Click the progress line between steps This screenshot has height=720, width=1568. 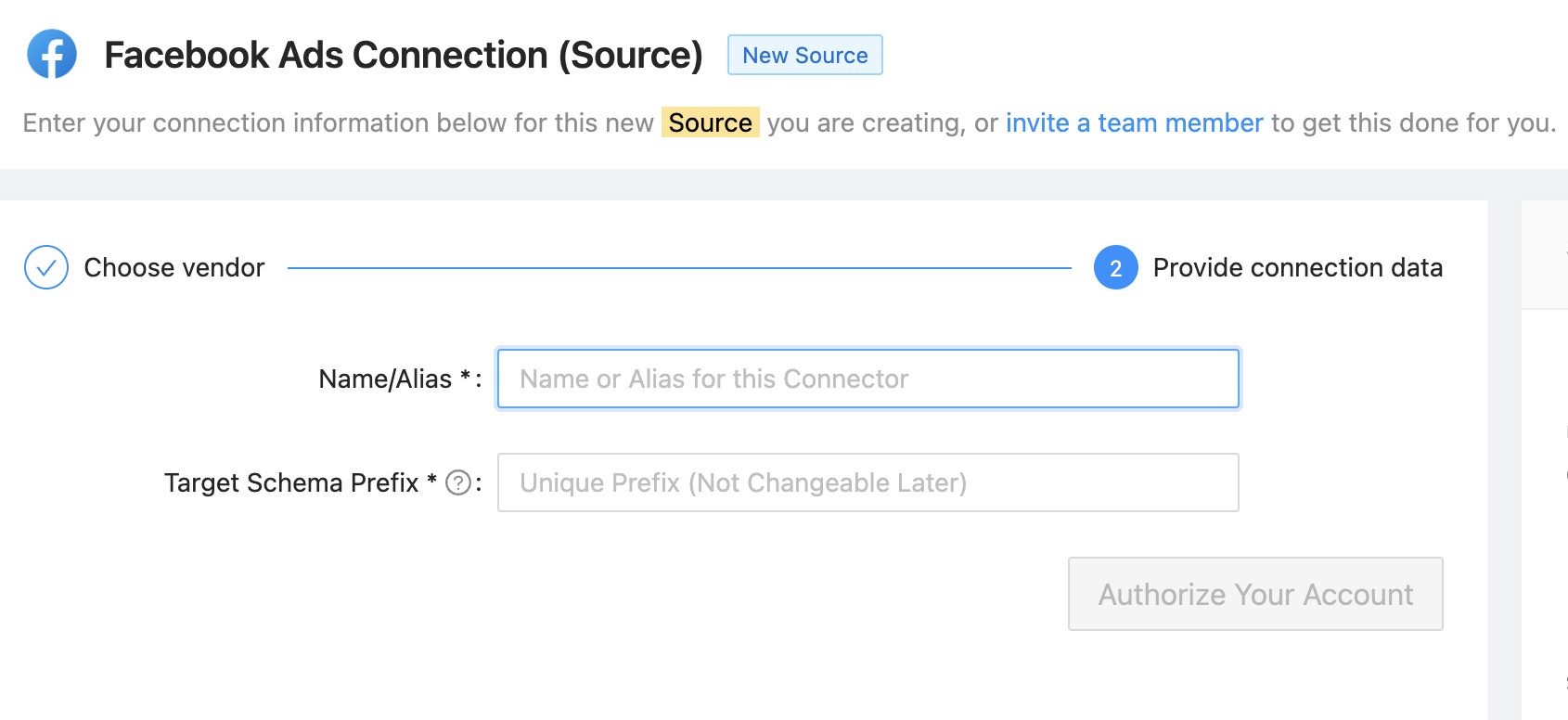point(682,267)
